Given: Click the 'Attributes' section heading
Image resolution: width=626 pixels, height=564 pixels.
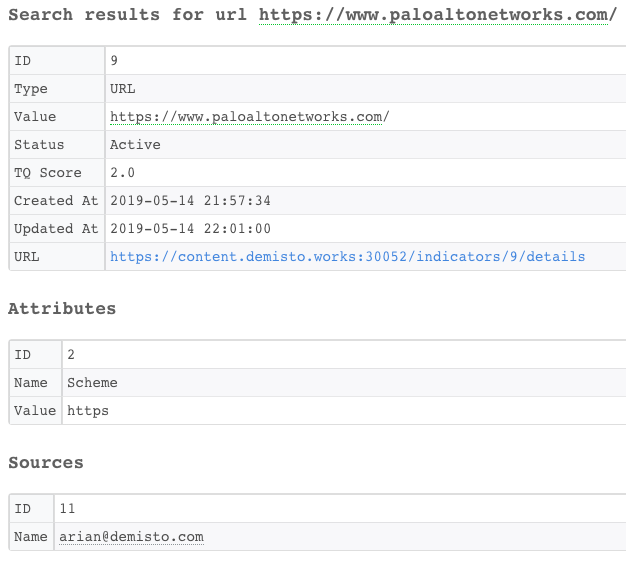Looking at the screenshot, I should (x=62, y=309).
